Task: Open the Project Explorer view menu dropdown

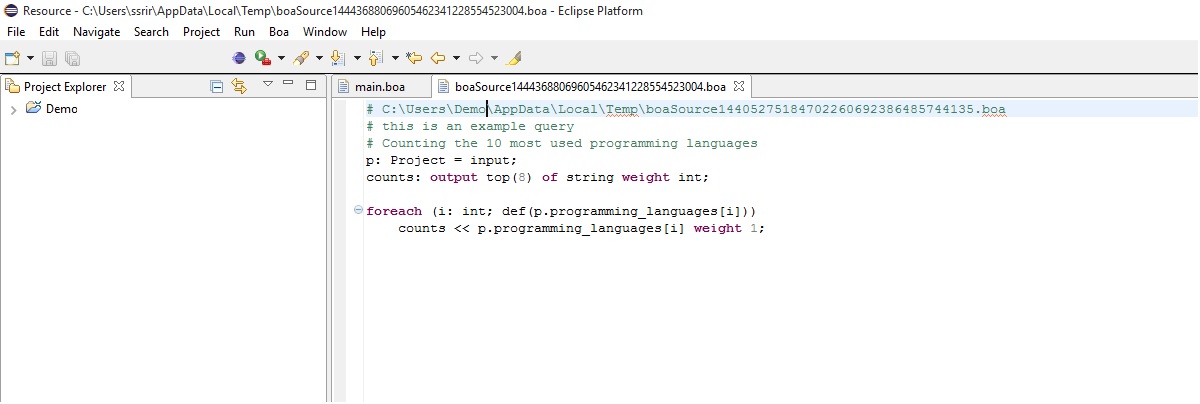Action: [x=267, y=85]
